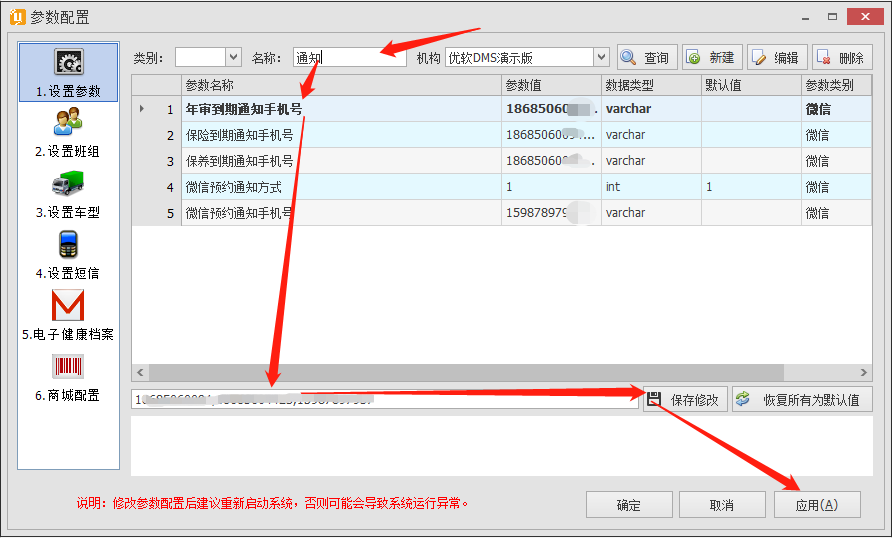The width and height of the screenshot is (892, 538).
Task: Select row 保险到期通知手机号
Action: [x=501, y=135]
